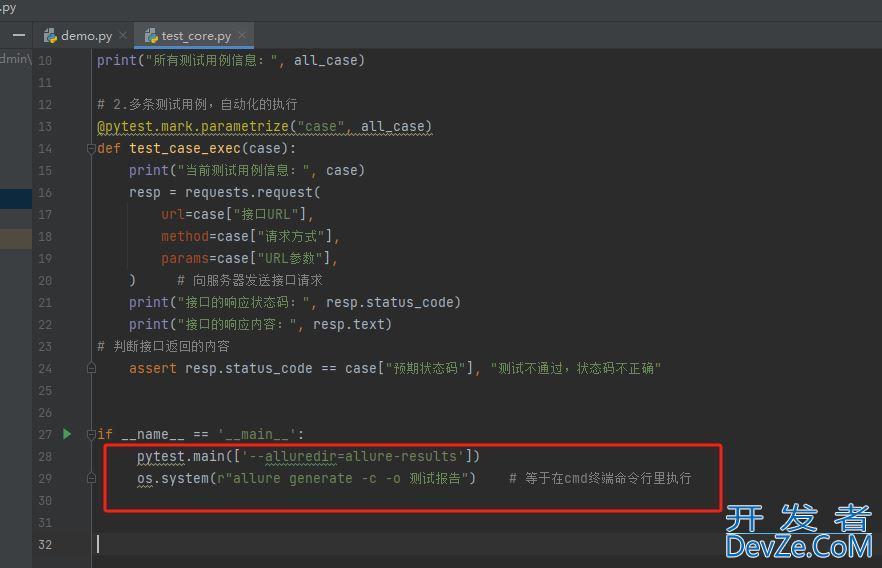This screenshot has height=568, width=882.
Task: Collapse the if __name__ block fold at line 27
Action: (x=91, y=434)
